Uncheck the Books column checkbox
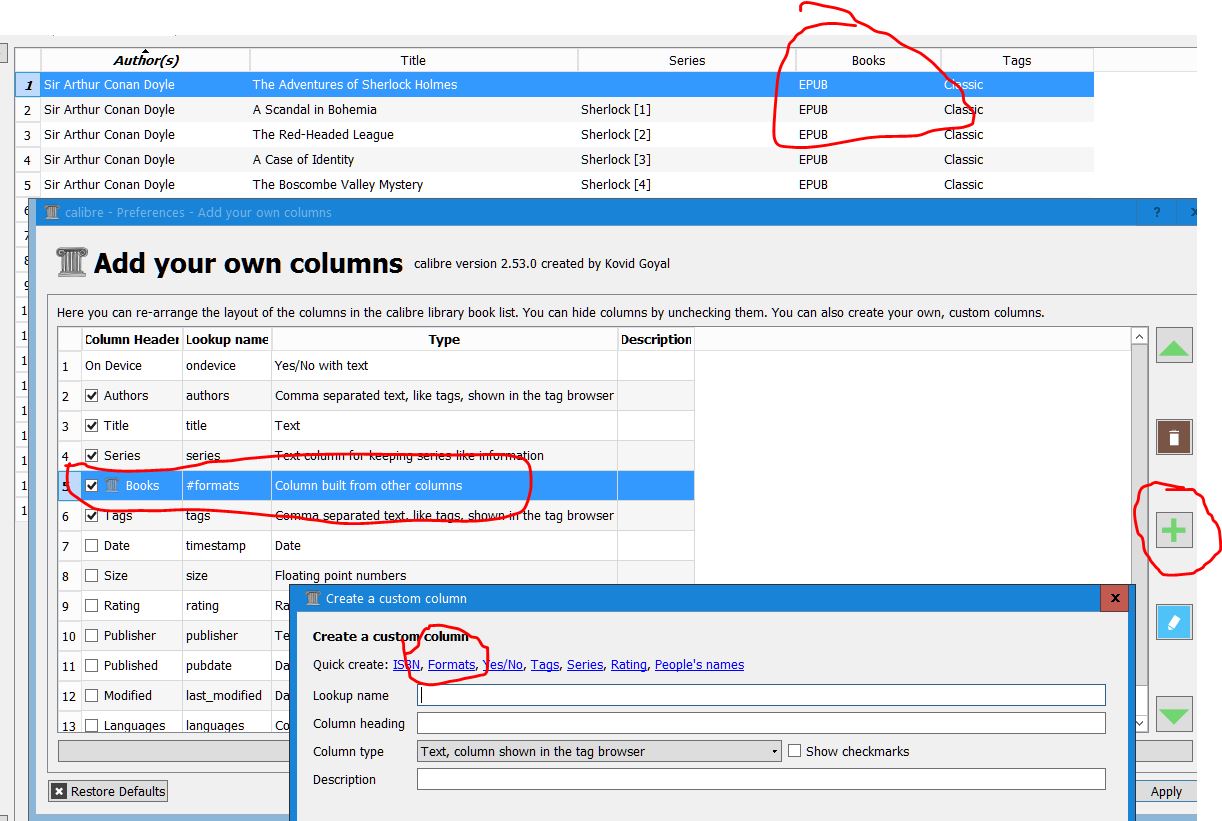The height and width of the screenshot is (821, 1222). click(x=92, y=486)
